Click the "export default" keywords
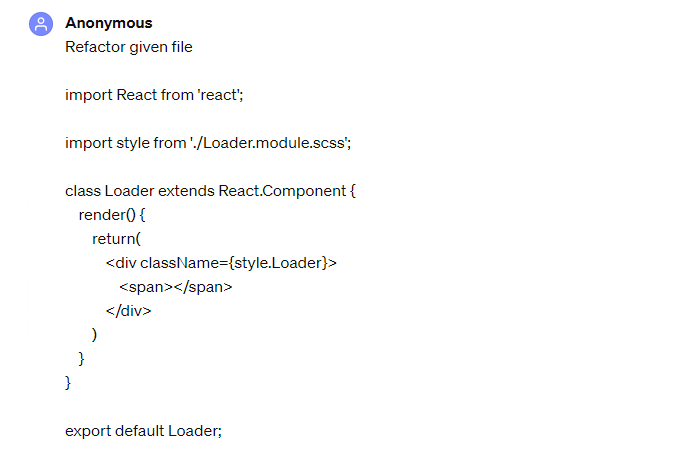The width and height of the screenshot is (692, 449). (x=114, y=431)
